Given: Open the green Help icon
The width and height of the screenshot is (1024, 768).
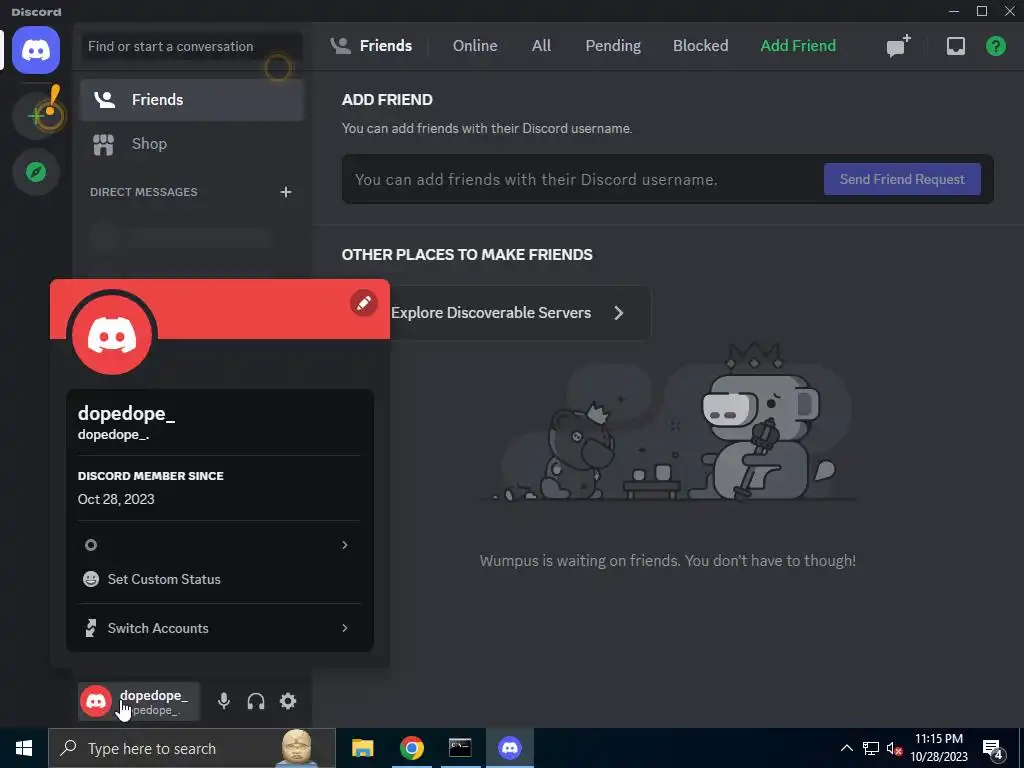Looking at the screenshot, I should pyautogui.click(x=995, y=46).
